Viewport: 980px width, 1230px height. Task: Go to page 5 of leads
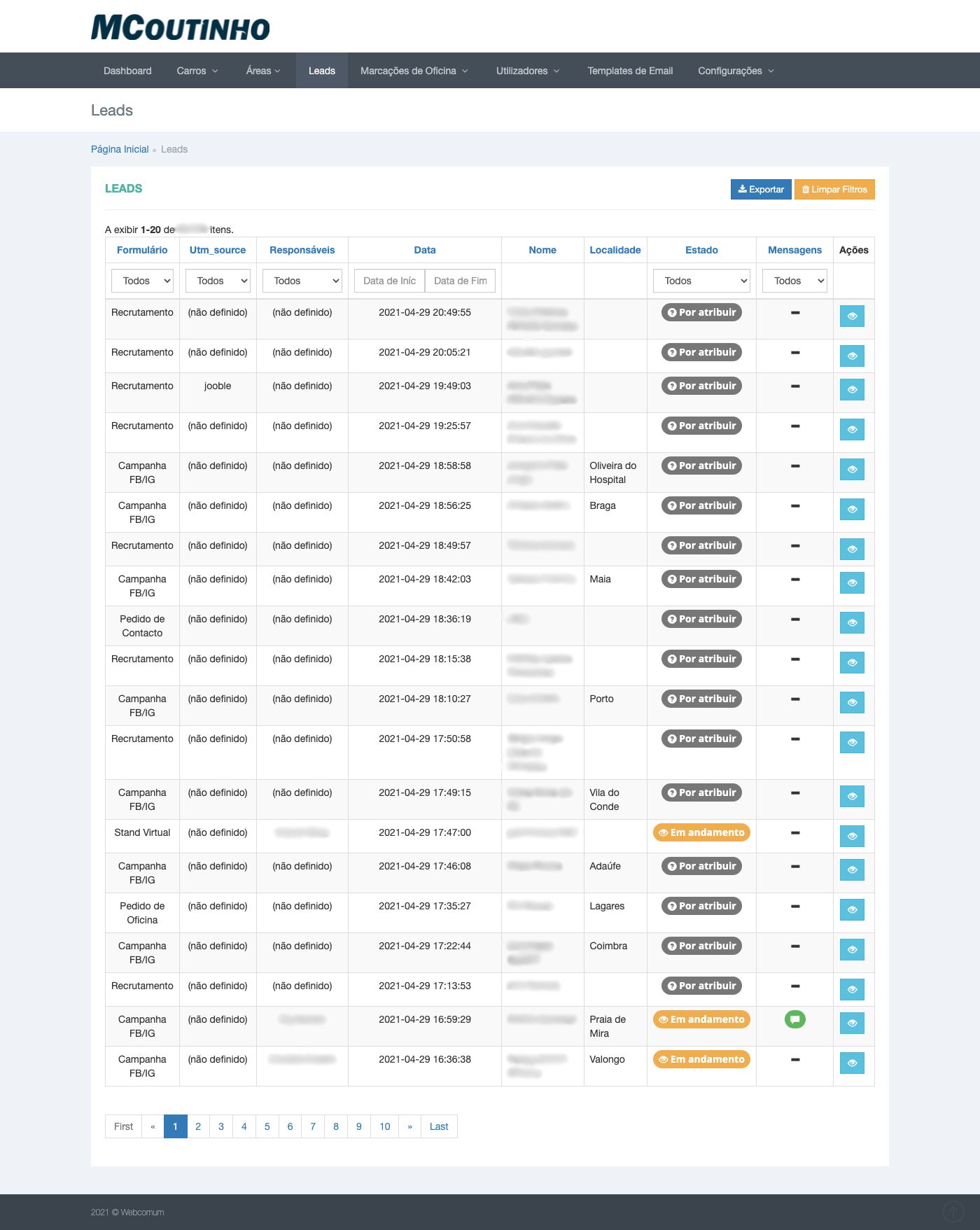click(267, 1126)
